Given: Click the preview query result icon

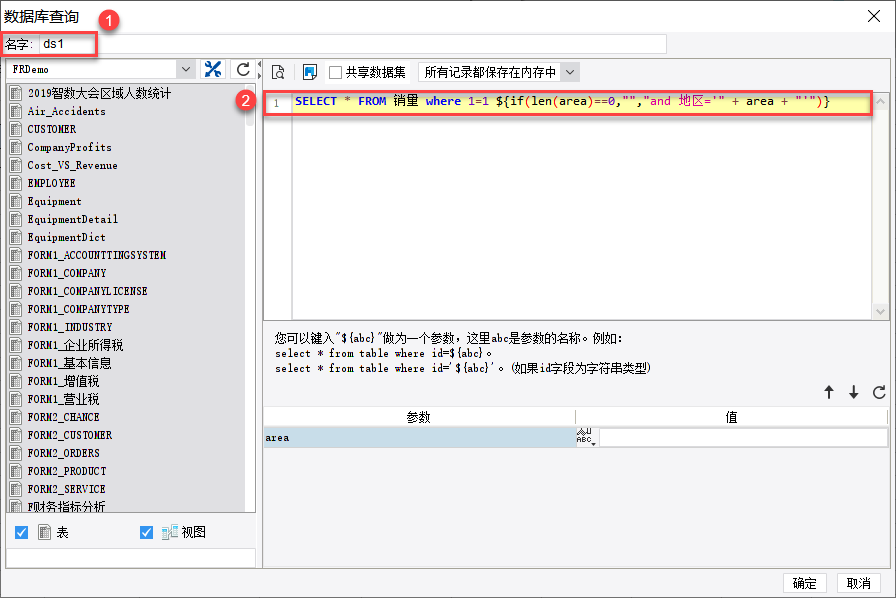Looking at the screenshot, I should [278, 72].
